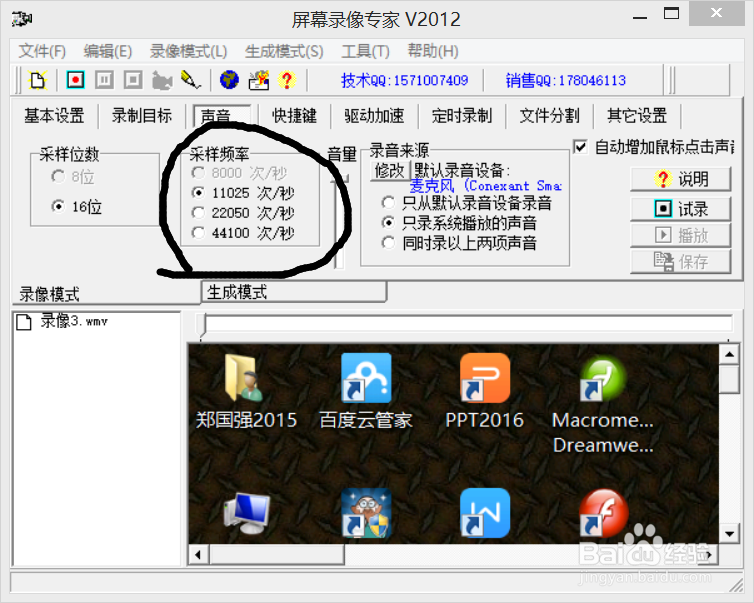Click the red question mark help icon in toolbar

tap(287, 80)
